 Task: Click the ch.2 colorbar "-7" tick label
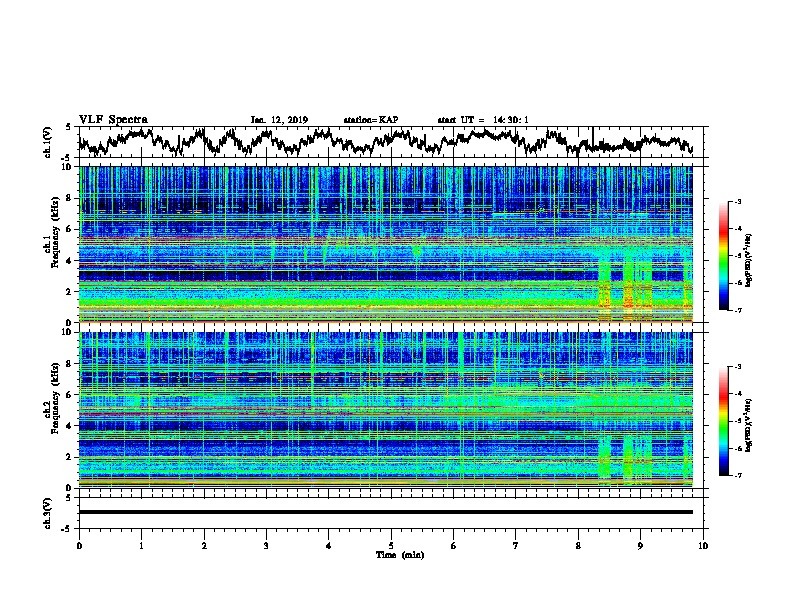(x=737, y=475)
